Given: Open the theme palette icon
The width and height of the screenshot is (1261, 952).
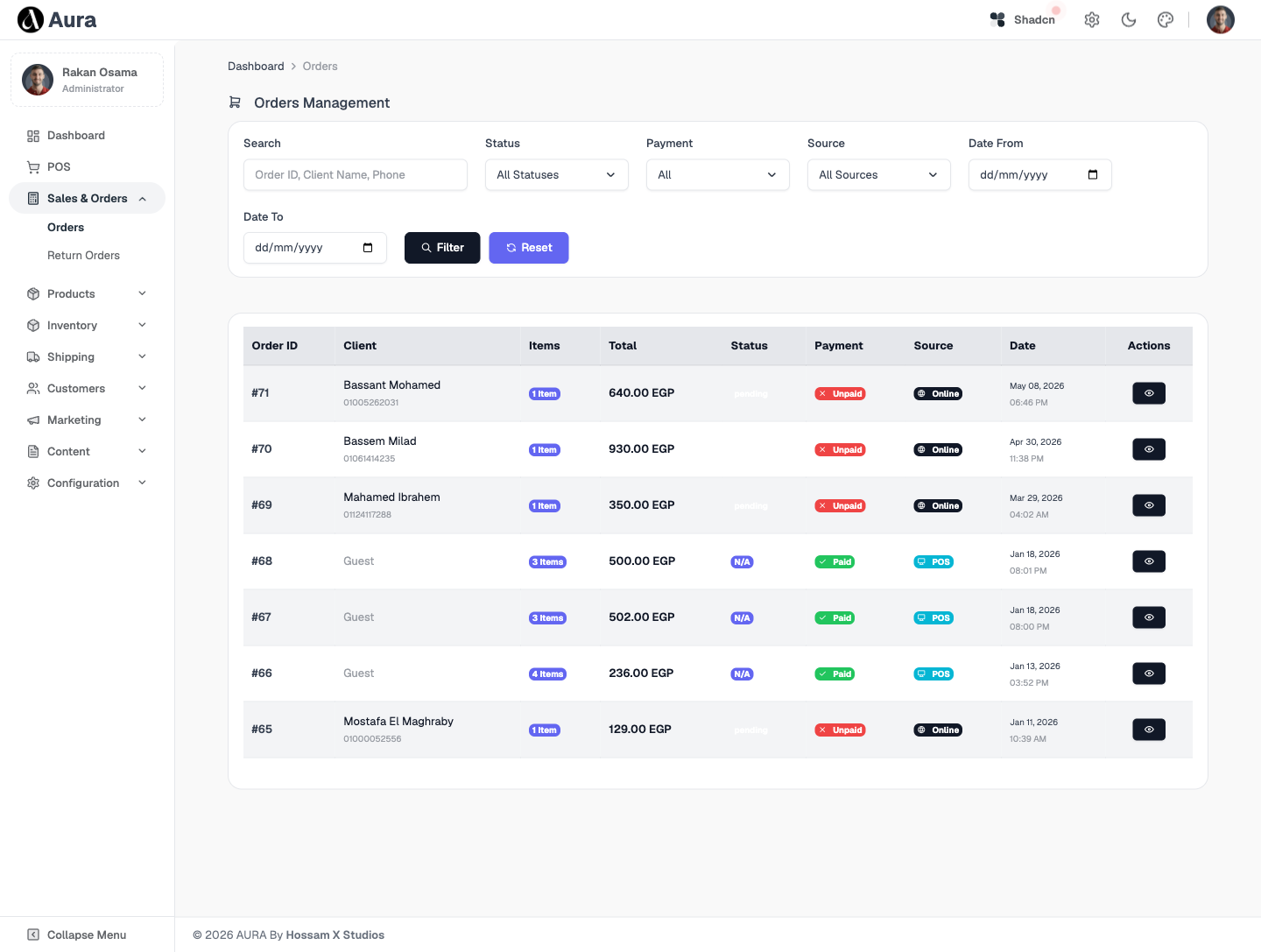Looking at the screenshot, I should coord(1166,19).
